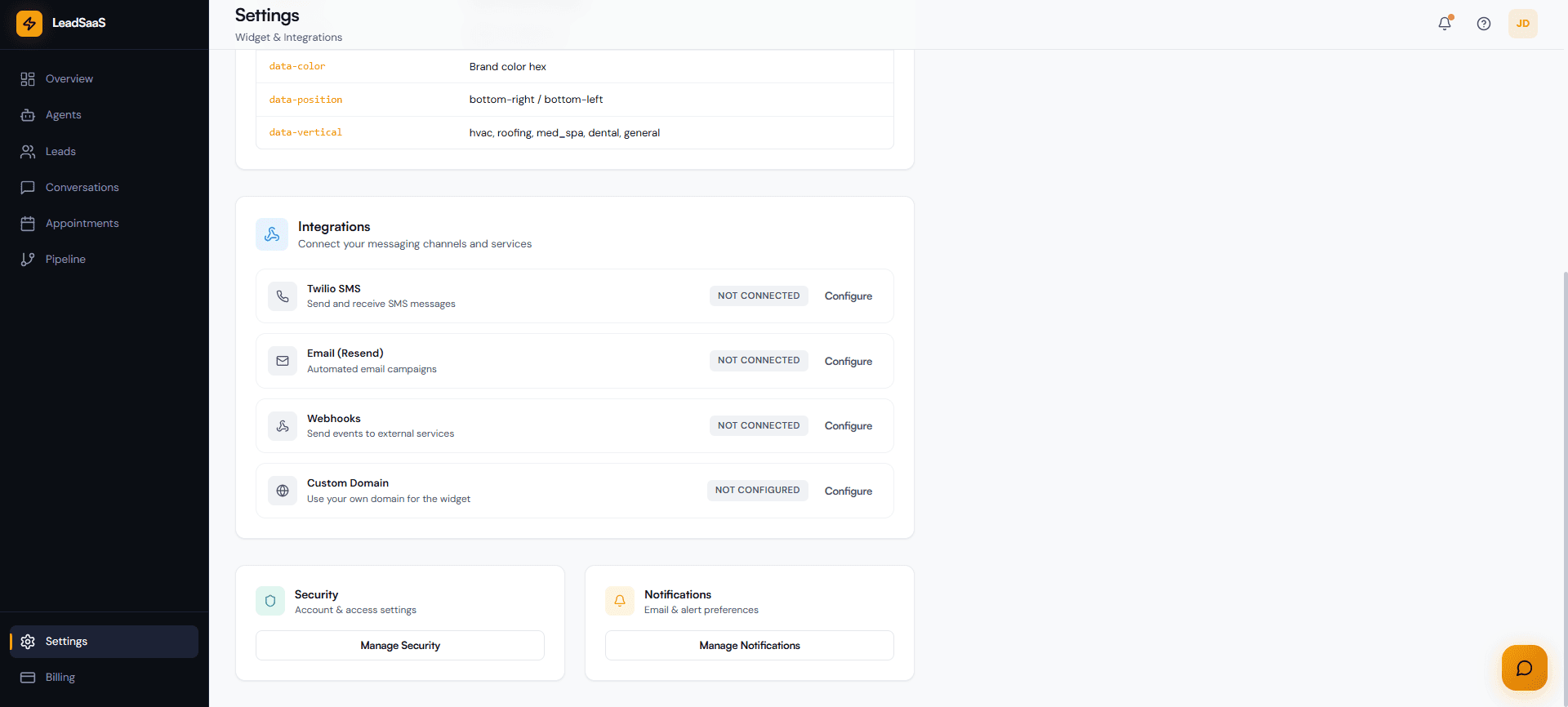Open Conversations section
The width and height of the screenshot is (1568, 707).
pyautogui.click(x=104, y=188)
